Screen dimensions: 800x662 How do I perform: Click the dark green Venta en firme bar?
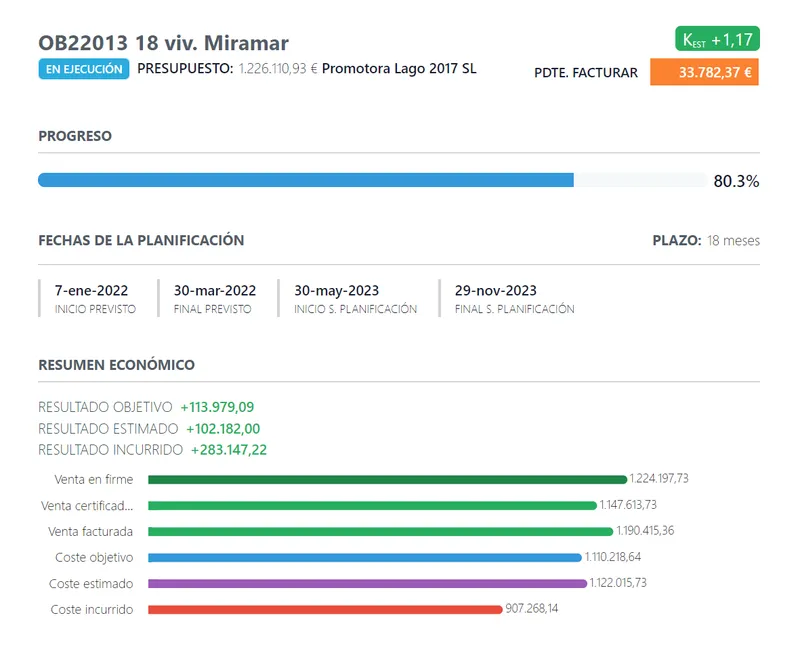387,479
